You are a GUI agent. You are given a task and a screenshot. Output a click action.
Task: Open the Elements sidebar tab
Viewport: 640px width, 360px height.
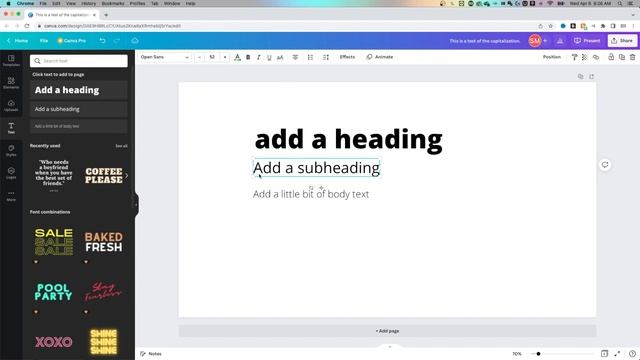11,83
